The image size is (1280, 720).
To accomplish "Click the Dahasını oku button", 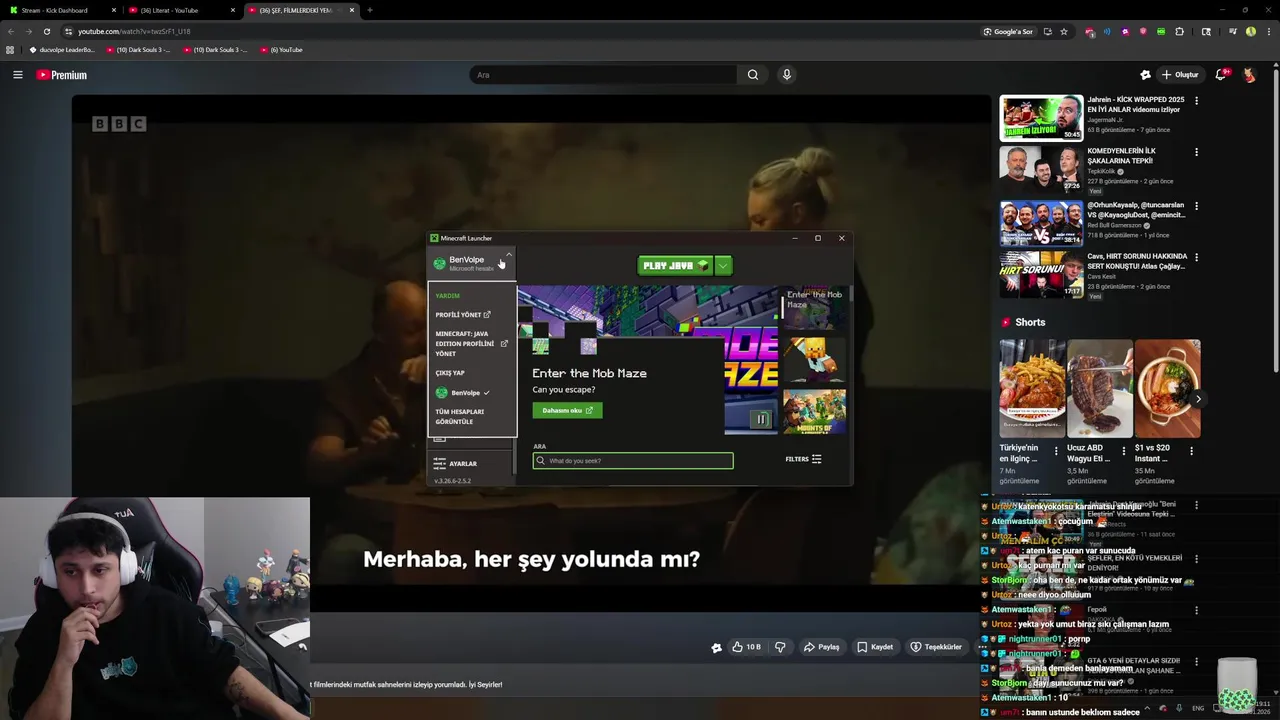I will (x=567, y=410).
